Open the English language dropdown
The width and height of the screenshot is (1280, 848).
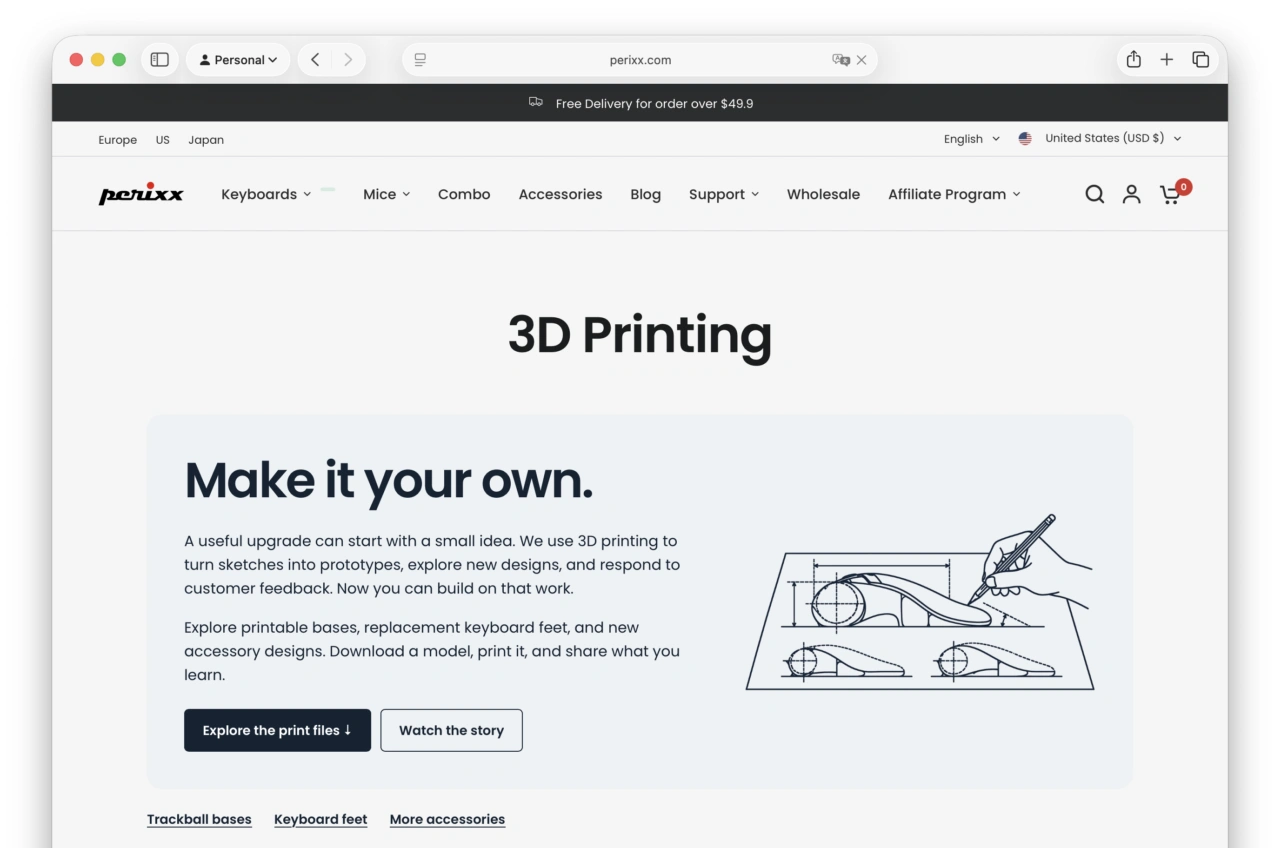click(x=971, y=139)
